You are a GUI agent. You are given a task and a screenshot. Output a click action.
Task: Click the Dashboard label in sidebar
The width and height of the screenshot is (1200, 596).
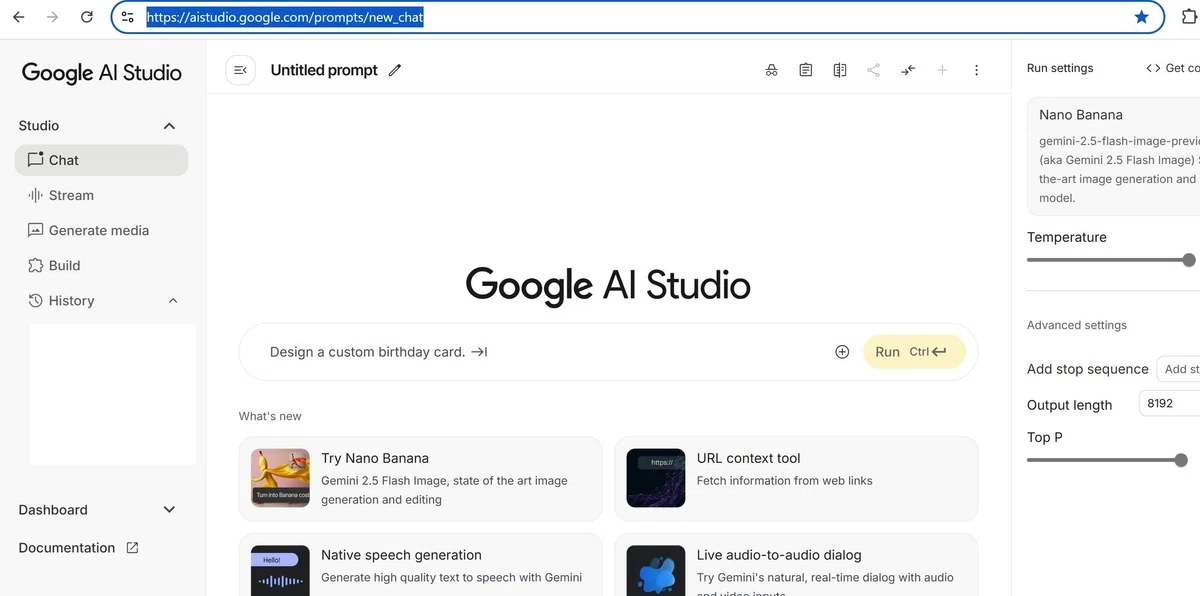(53, 510)
